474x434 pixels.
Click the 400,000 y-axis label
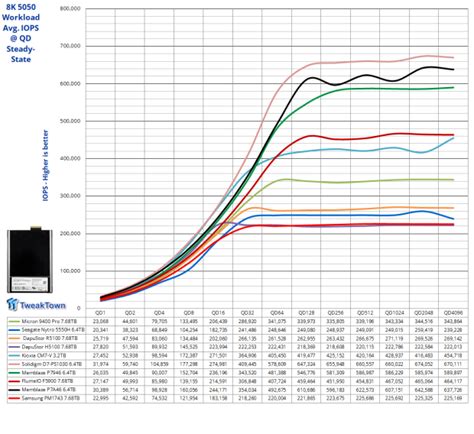pyautogui.click(x=70, y=158)
